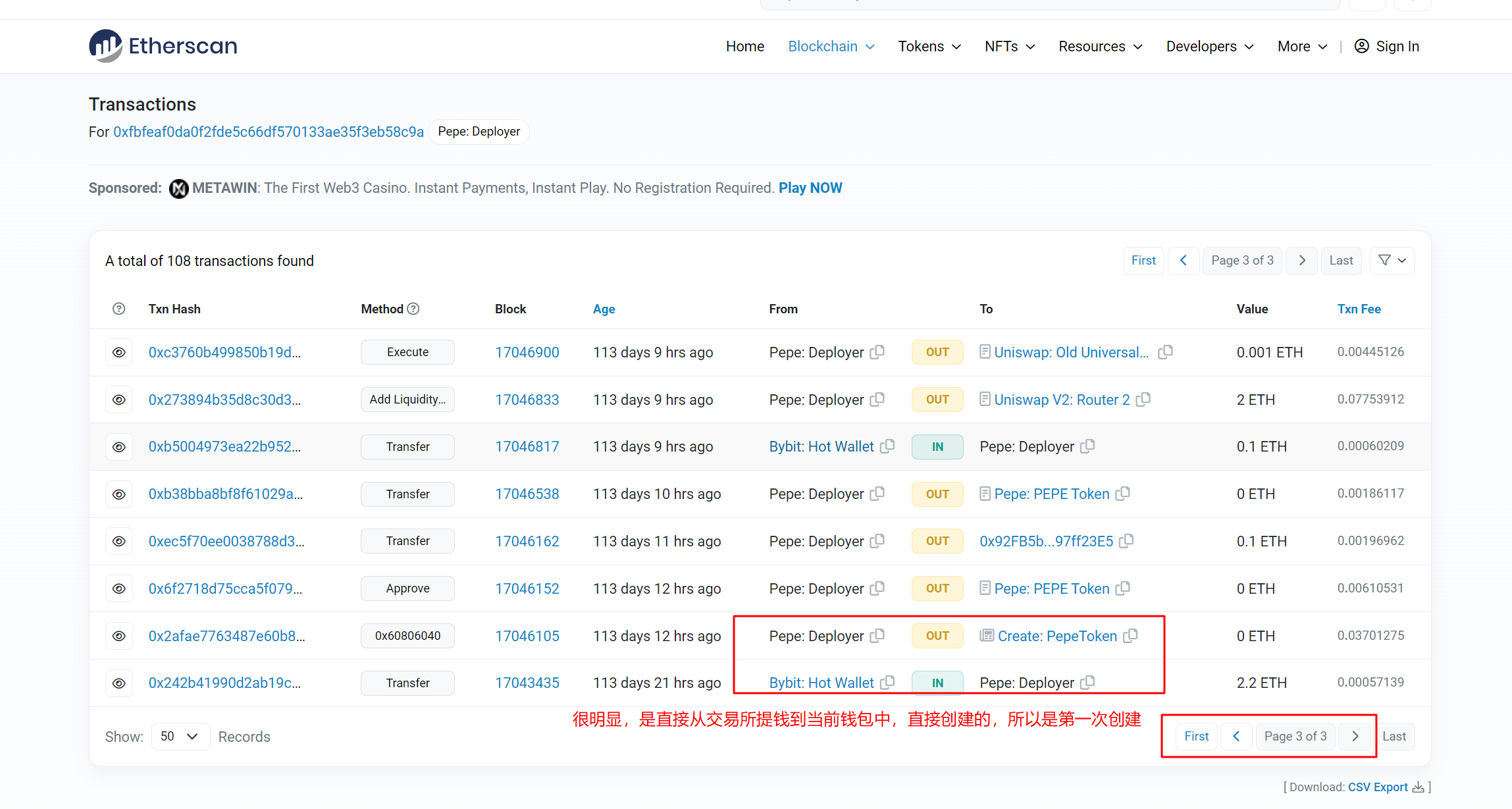Go to next page with top right arrow
Screen dimensions: 1512x809
point(1302,261)
